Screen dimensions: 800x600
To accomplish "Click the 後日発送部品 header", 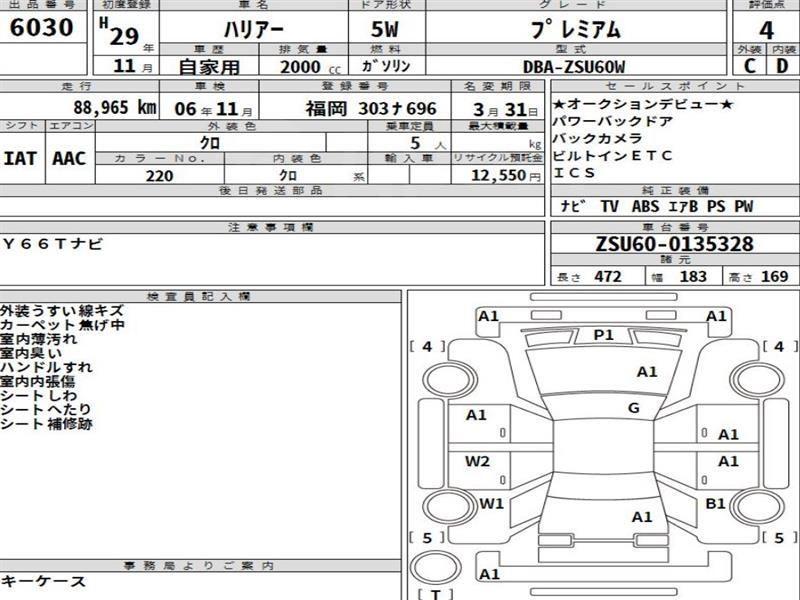I will (x=271, y=191).
